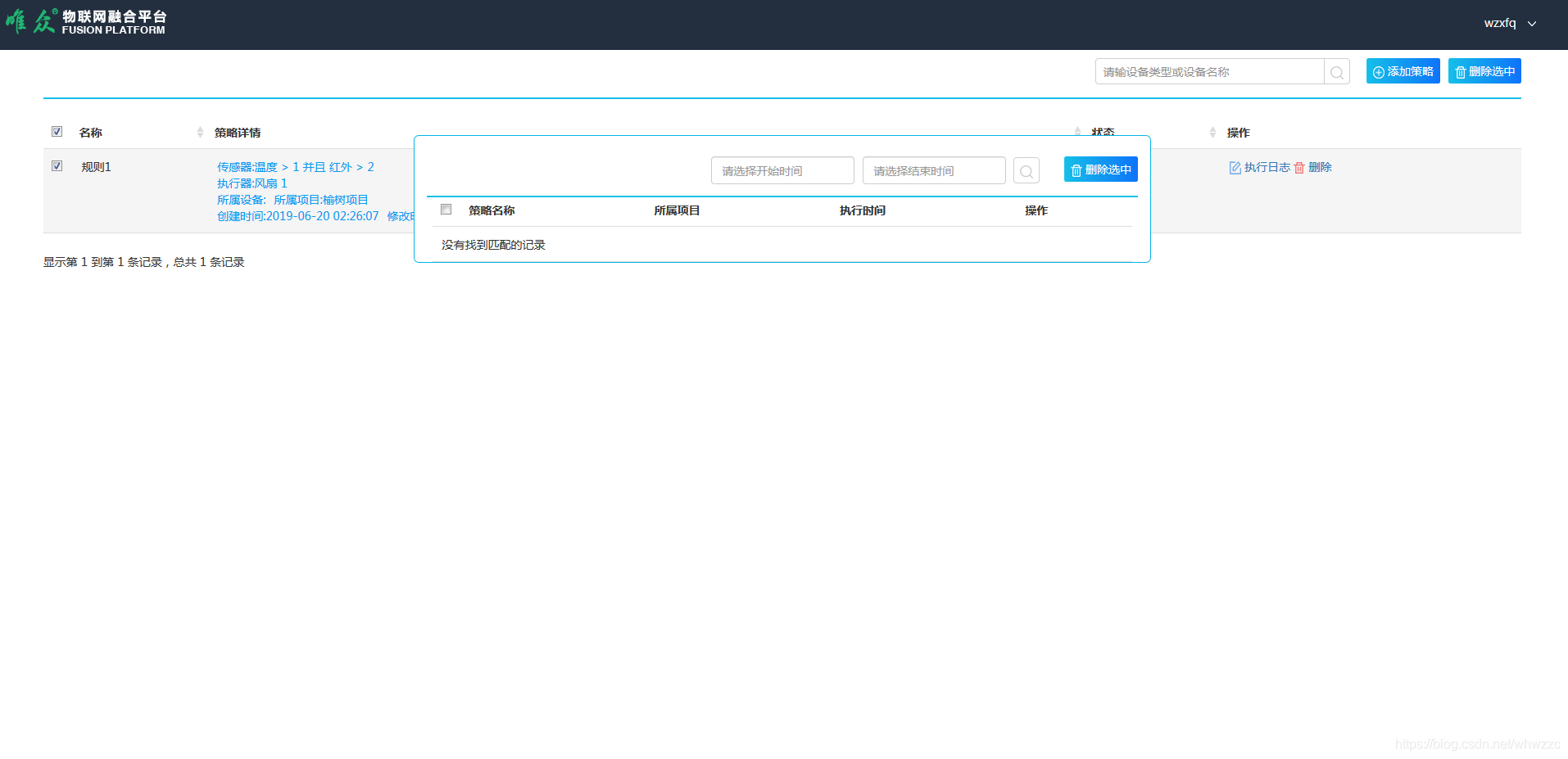The width and height of the screenshot is (1568, 759).
Task: Click the 添加策略 add strategy button
Action: click(x=1403, y=71)
